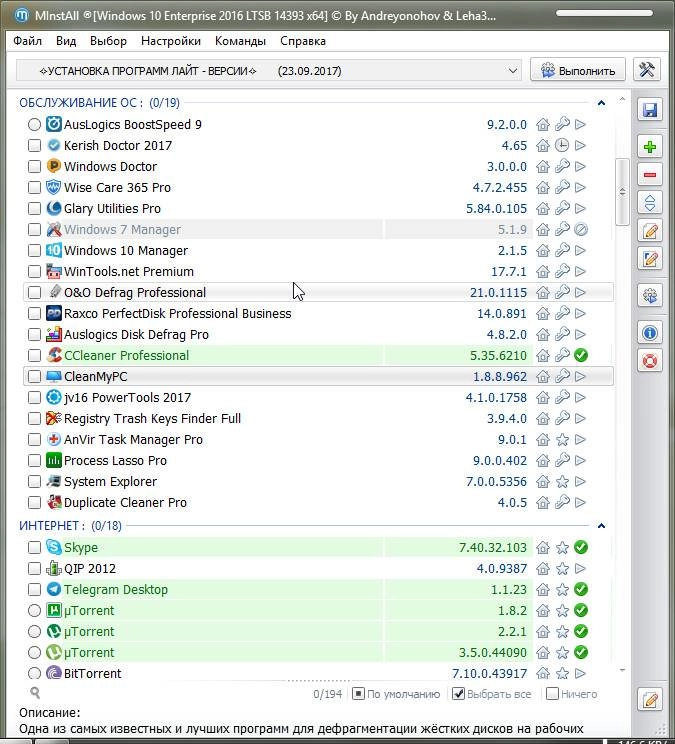Open the Настройки menu
This screenshot has height=744, width=675.
click(x=171, y=41)
